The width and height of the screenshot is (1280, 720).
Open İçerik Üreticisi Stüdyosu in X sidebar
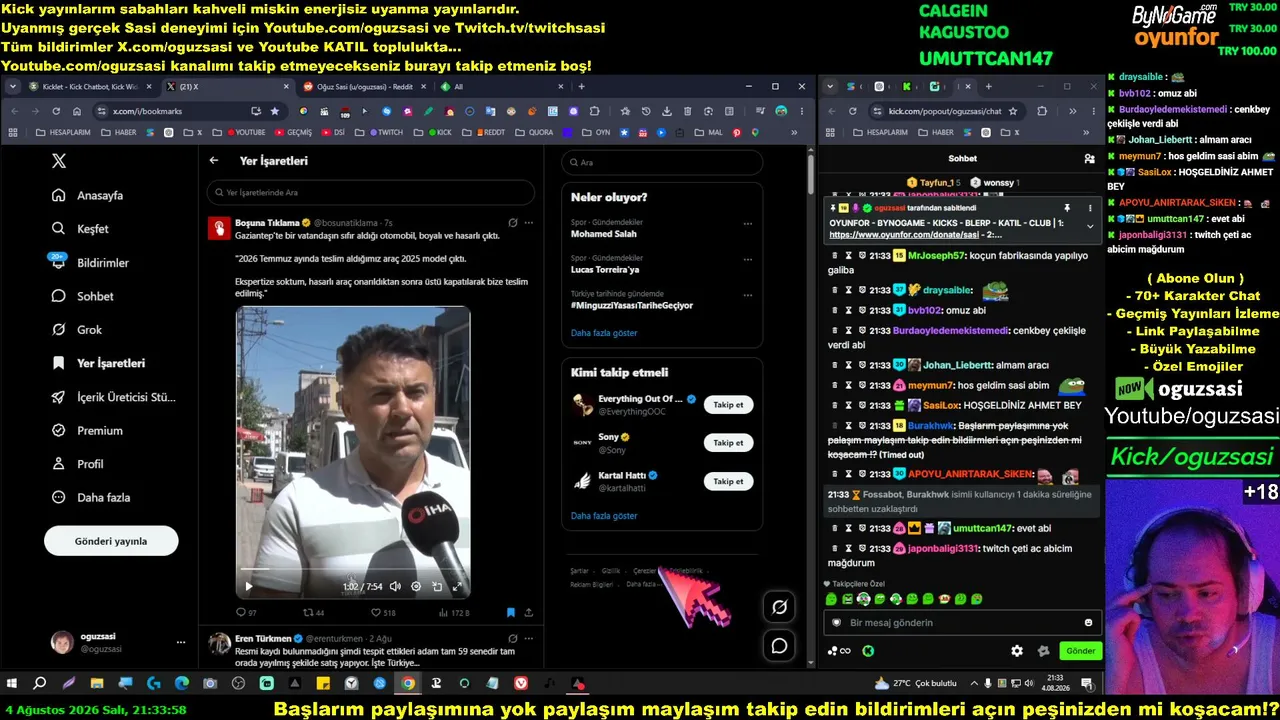[114, 397]
